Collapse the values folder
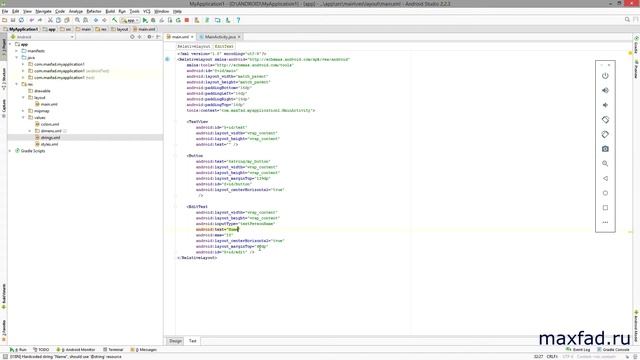Viewport: 640px width, 360px height. [x=23, y=118]
